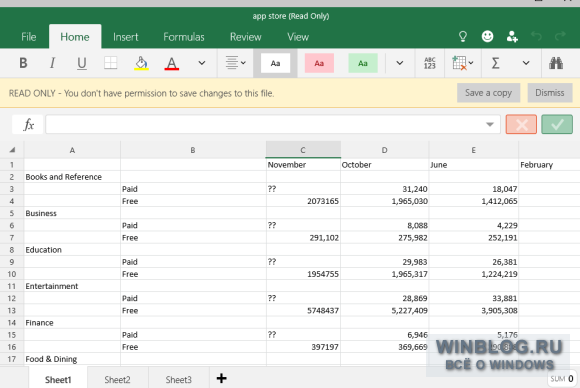Toggle Underline formatting
This screenshot has width=580, height=388.
[81, 63]
